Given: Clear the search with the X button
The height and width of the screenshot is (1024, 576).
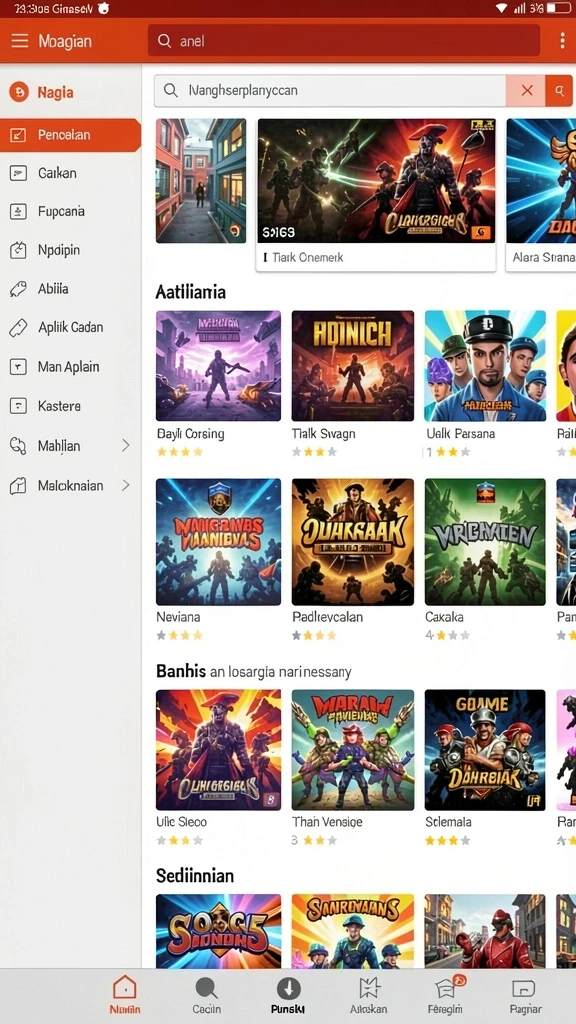Looking at the screenshot, I should pyautogui.click(x=527, y=91).
